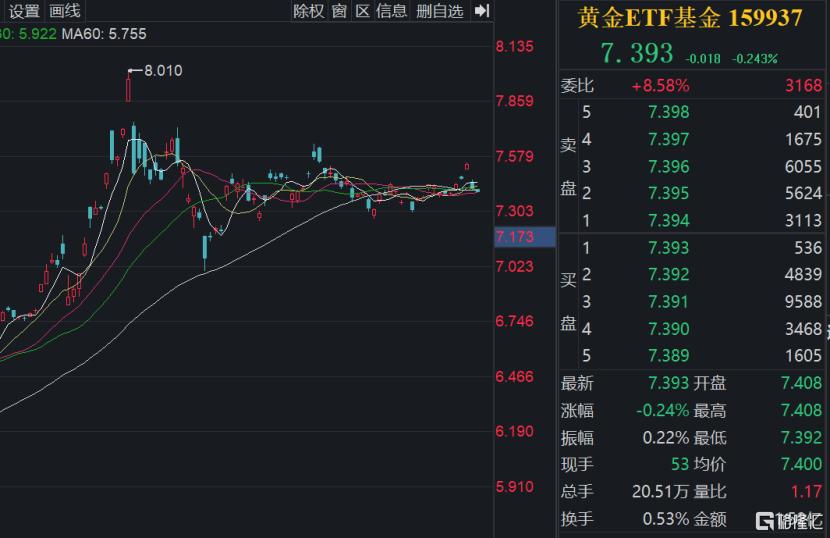Click the 6.190 price axis label
The width and height of the screenshot is (830, 538).
coord(515,431)
